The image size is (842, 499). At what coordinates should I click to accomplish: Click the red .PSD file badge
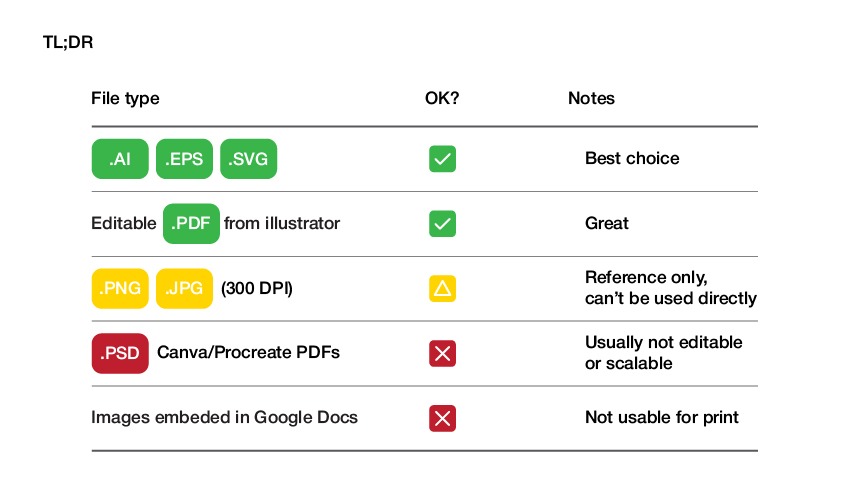coord(120,353)
